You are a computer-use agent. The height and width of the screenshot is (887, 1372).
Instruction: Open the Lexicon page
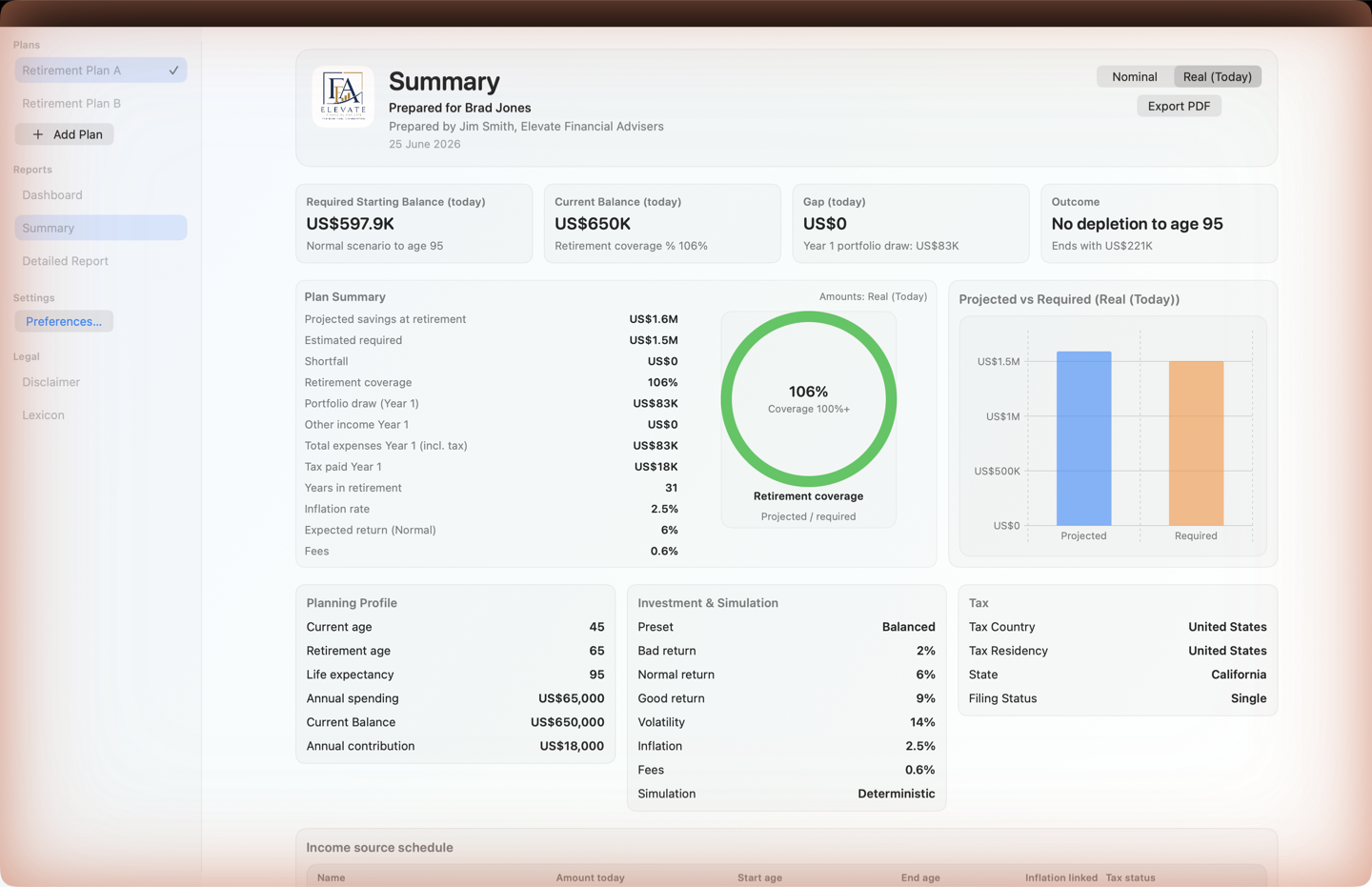click(x=101, y=415)
